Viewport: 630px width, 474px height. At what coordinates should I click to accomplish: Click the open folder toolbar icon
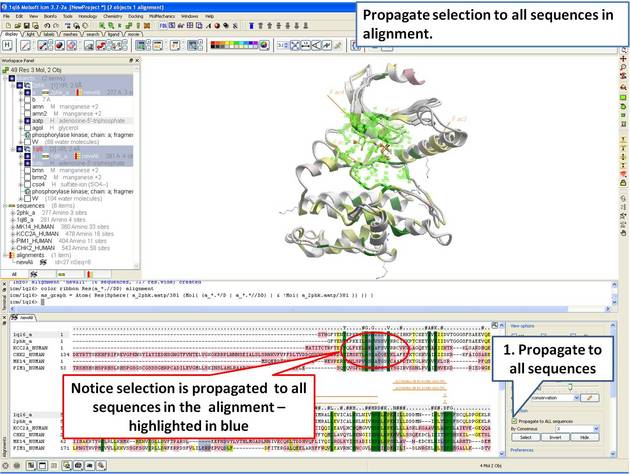tap(17, 26)
